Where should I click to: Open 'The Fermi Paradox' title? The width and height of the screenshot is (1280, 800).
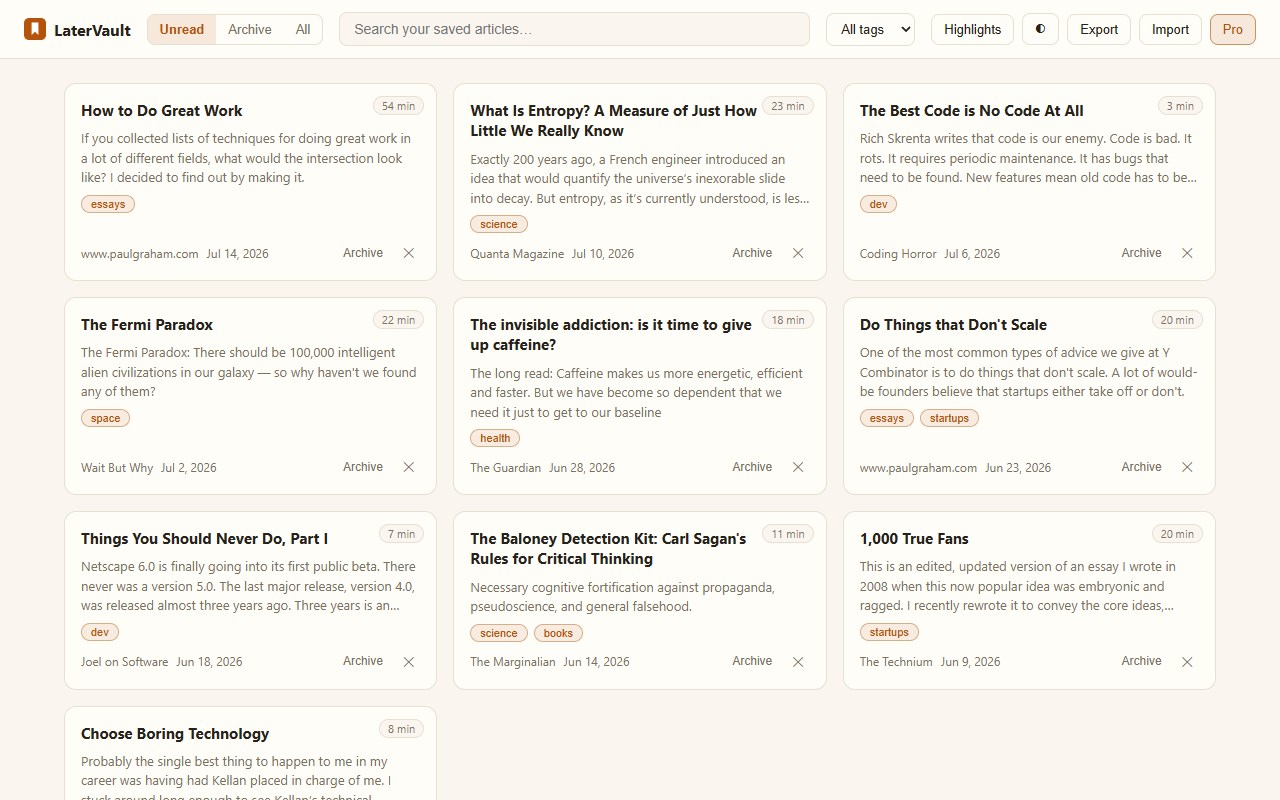pyautogui.click(x=147, y=325)
